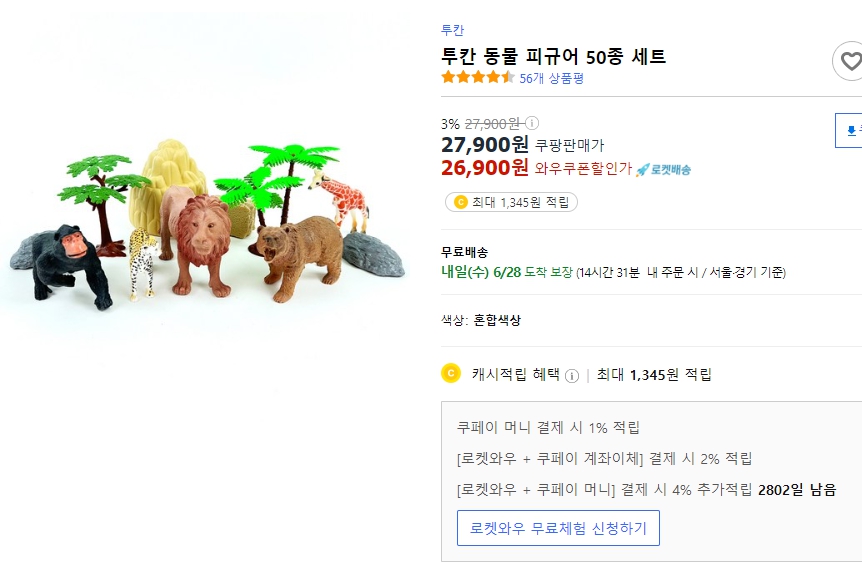Click the coin icon in the 최대 1,345원 적립 badge
Viewport: 862px width, 567px height.
point(460,202)
